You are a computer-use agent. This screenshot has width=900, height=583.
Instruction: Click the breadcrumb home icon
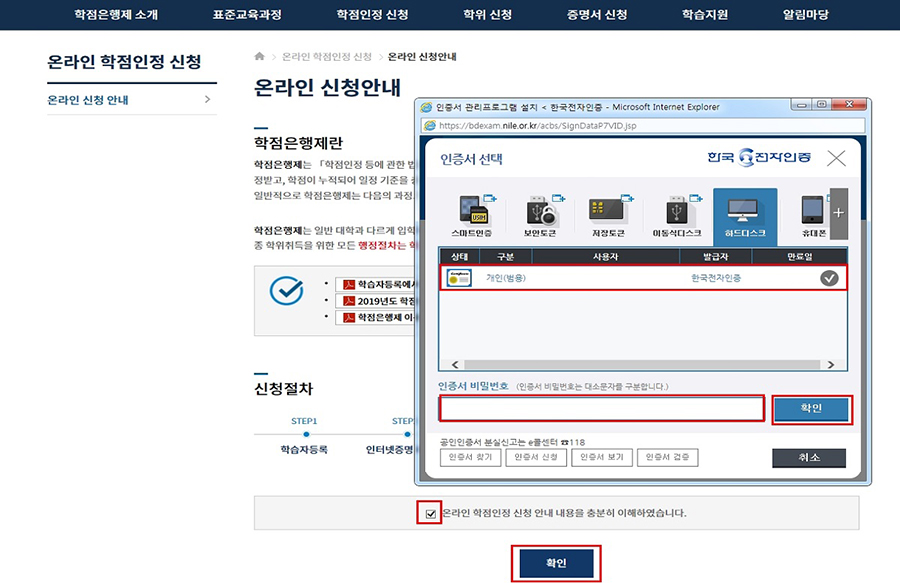coord(260,57)
